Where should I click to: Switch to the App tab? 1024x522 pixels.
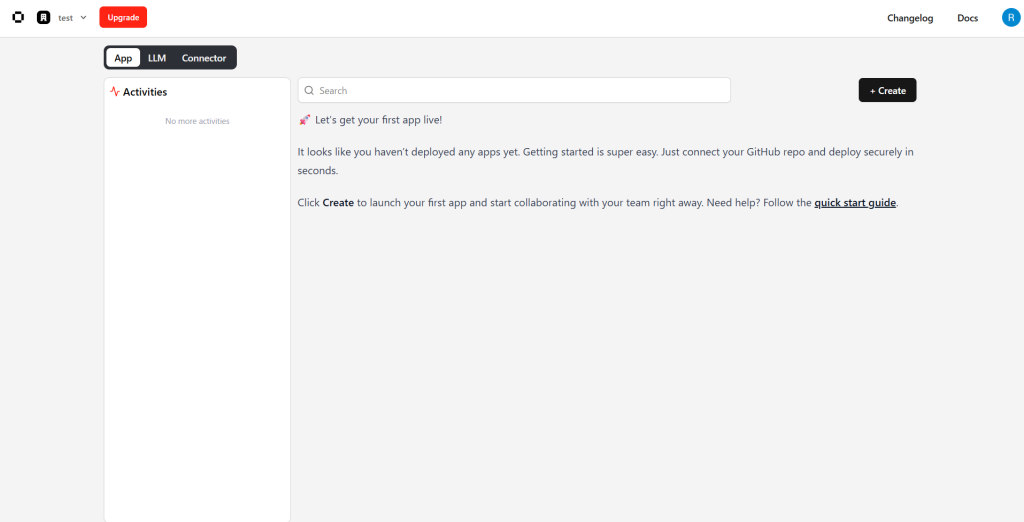pos(123,58)
